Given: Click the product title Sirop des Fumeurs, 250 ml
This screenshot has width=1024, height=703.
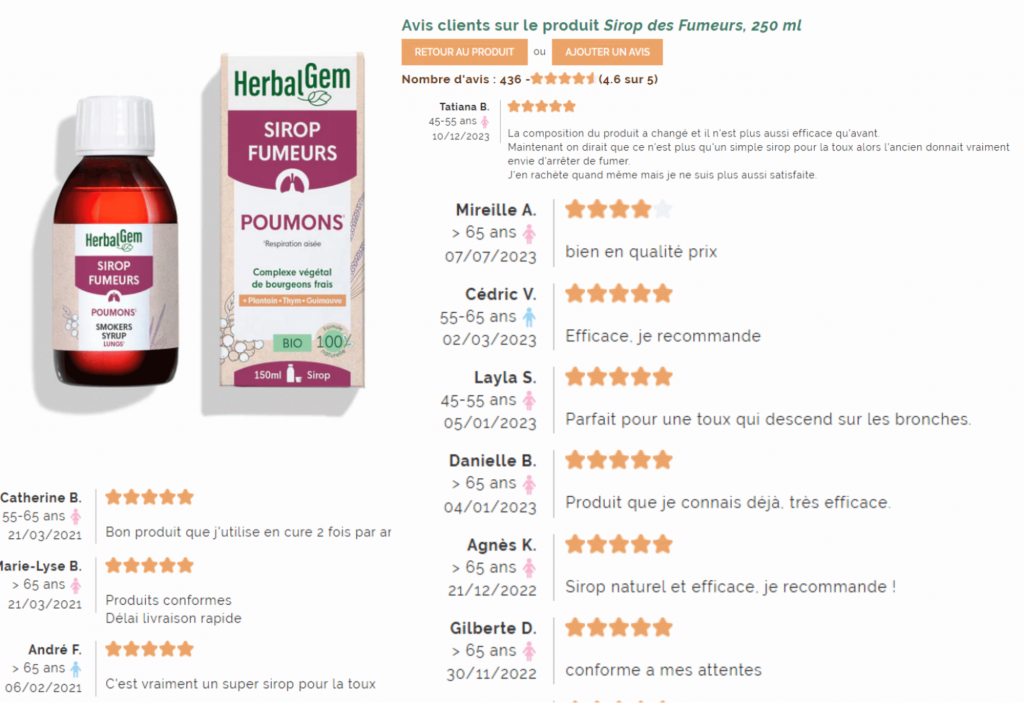Looking at the screenshot, I should pos(702,25).
